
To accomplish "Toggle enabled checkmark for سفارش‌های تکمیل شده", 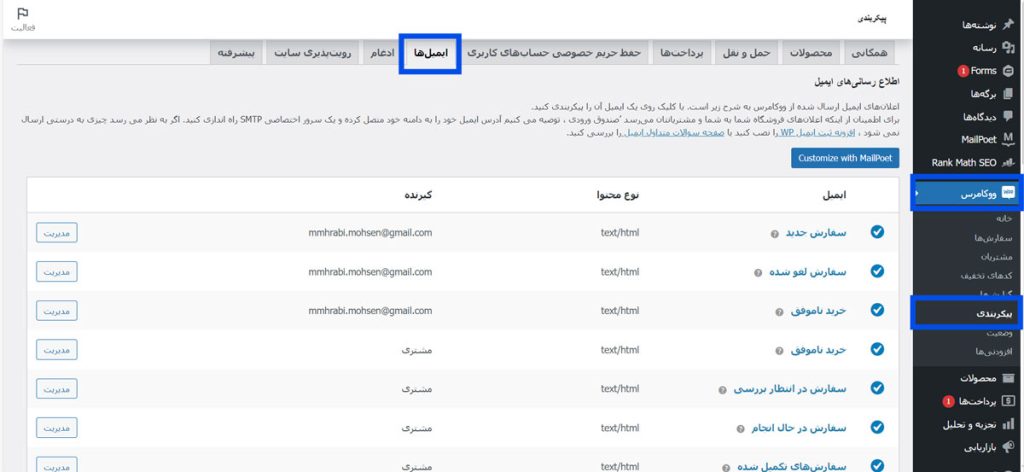I will click(x=877, y=465).
